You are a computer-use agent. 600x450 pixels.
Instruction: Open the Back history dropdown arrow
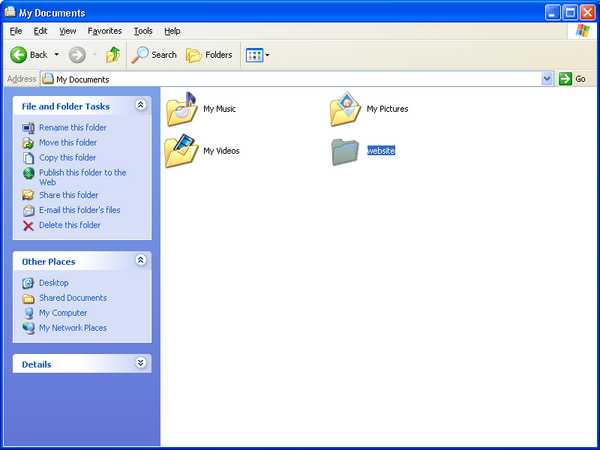click(57, 55)
